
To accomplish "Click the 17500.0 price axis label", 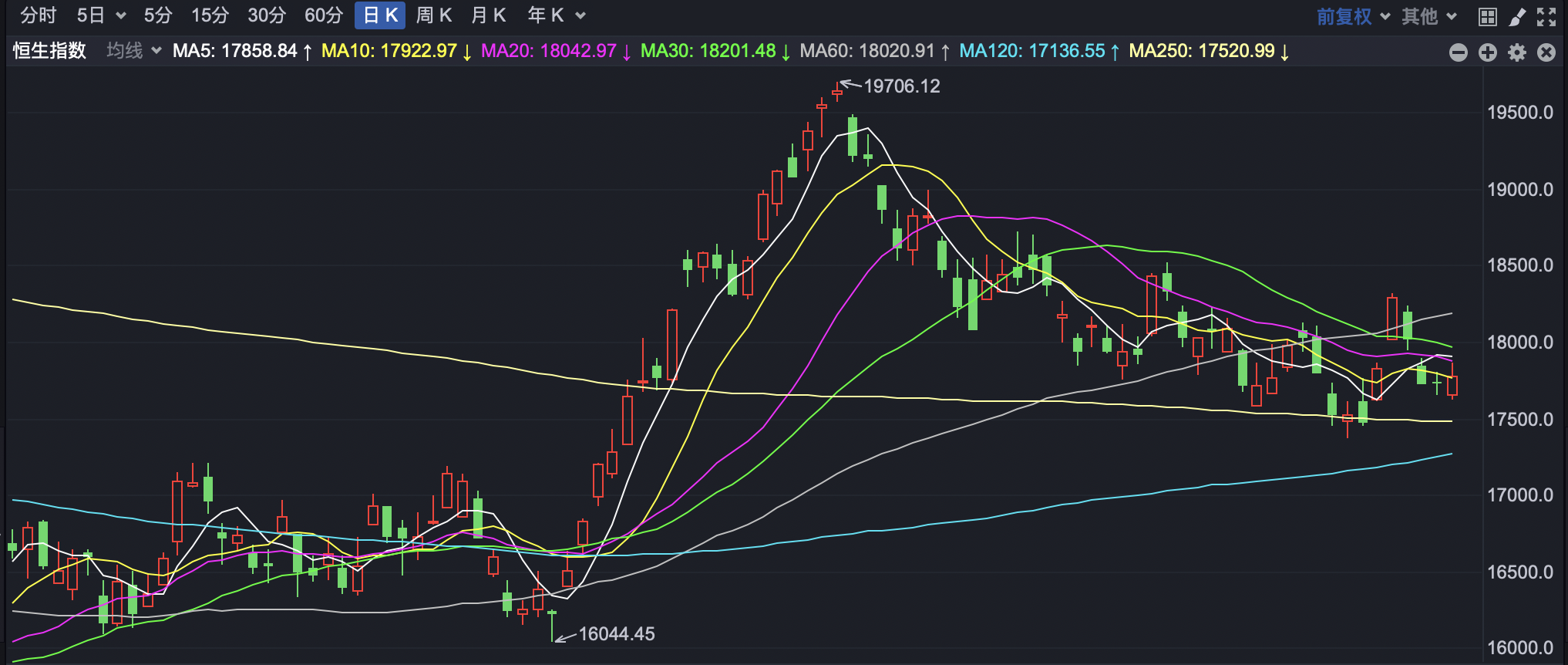I will coord(1520,420).
